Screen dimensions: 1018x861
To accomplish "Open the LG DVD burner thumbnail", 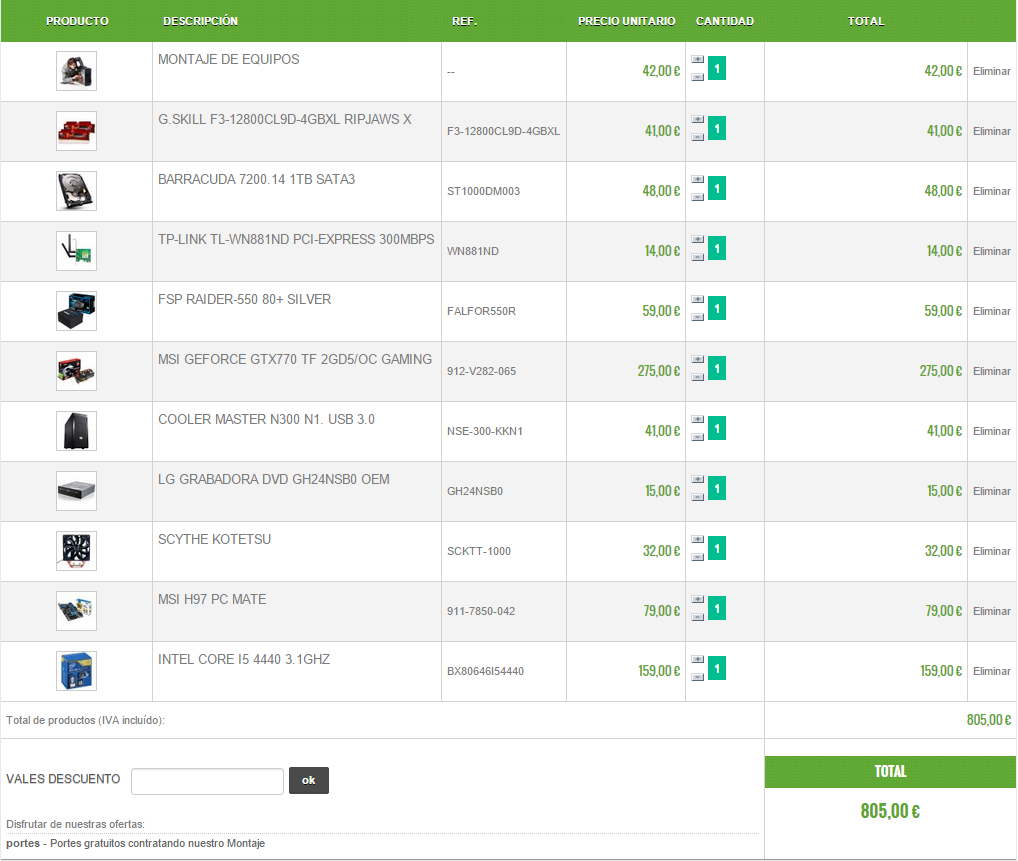I will [x=77, y=492].
